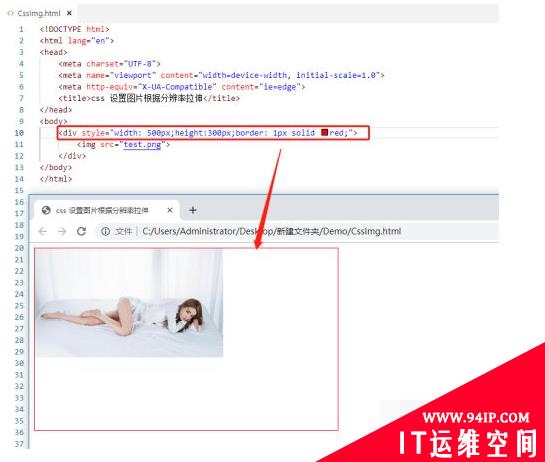Click line number 10 in the gutter

(19, 133)
